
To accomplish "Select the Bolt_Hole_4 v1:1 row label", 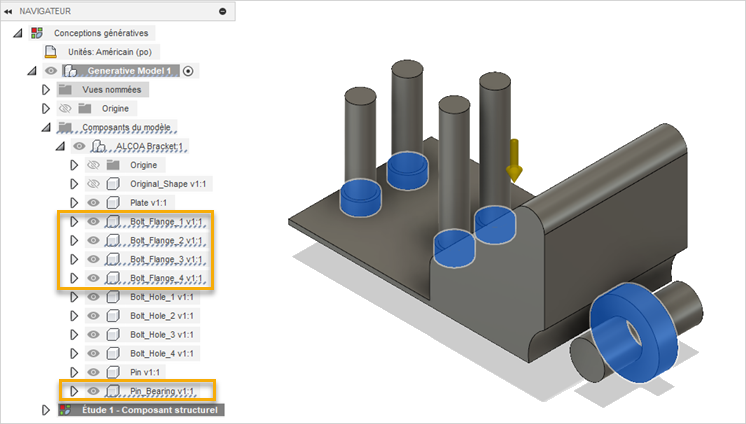I will (162, 354).
